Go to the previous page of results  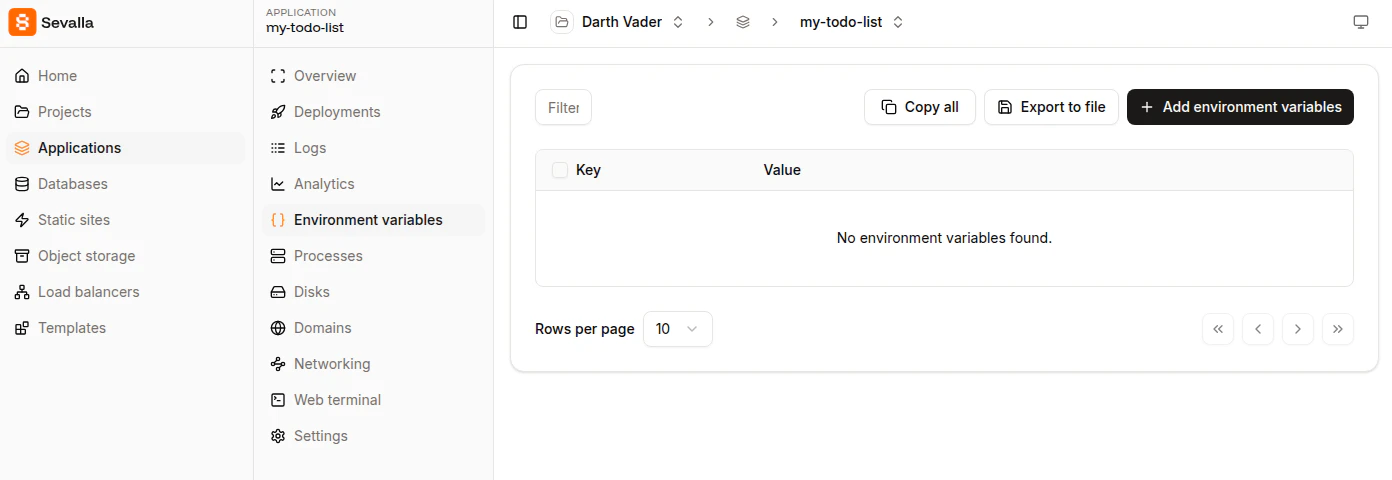point(1258,329)
